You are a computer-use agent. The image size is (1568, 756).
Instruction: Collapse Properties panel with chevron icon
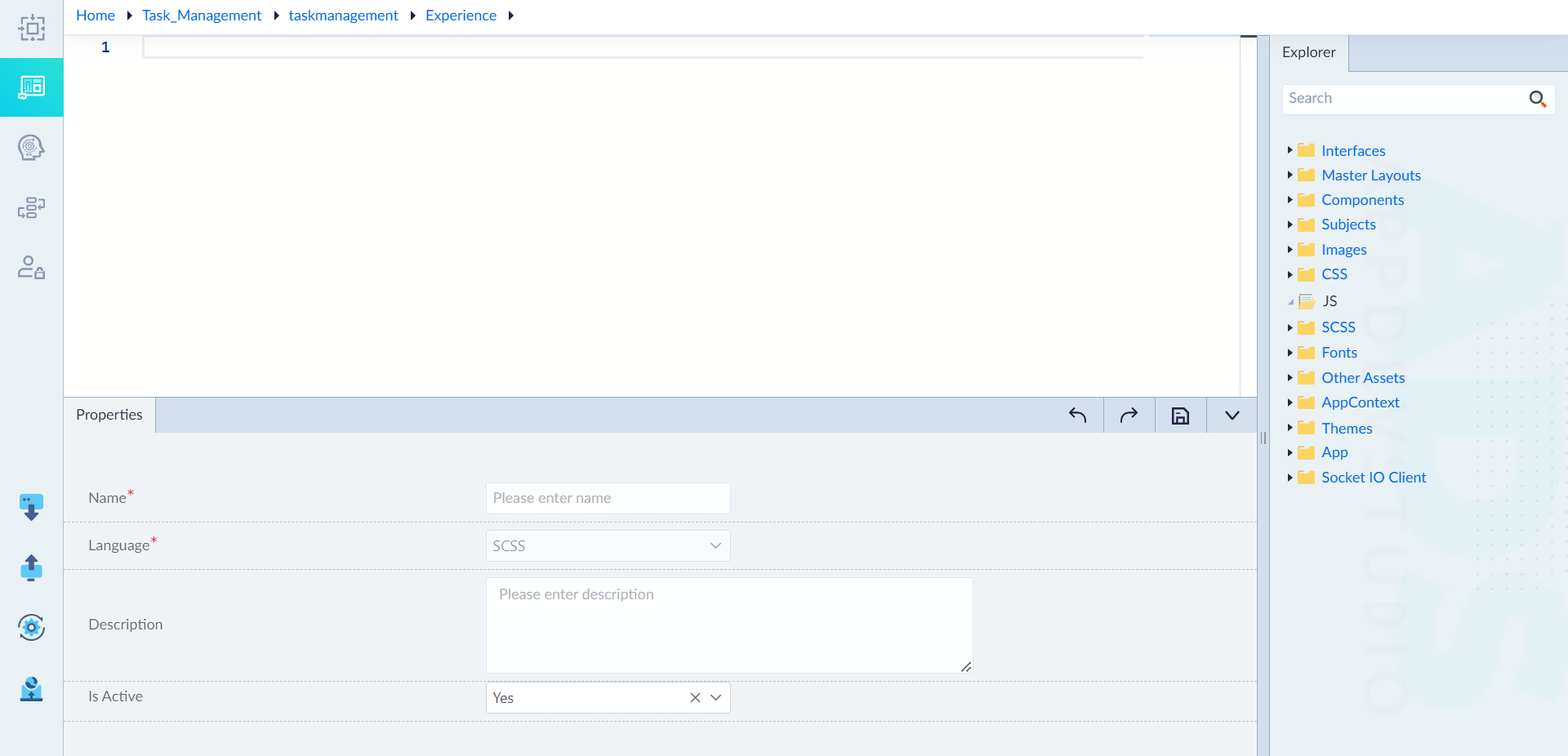1232,416
